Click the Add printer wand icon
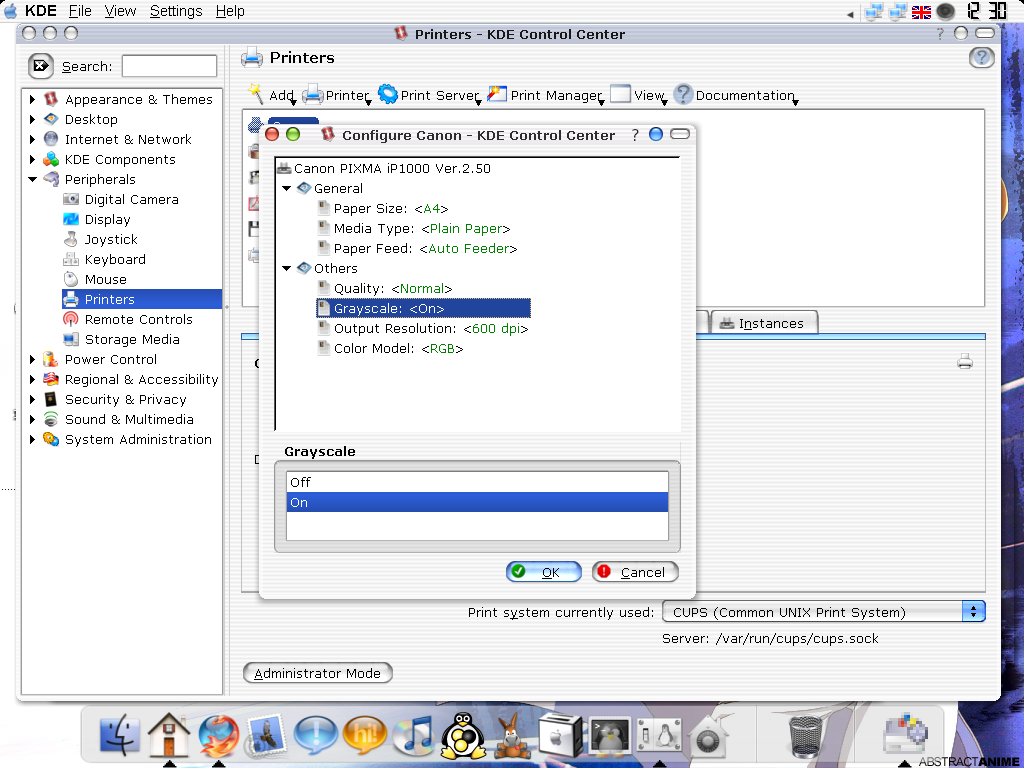The height and width of the screenshot is (768, 1024). pyautogui.click(x=256, y=94)
